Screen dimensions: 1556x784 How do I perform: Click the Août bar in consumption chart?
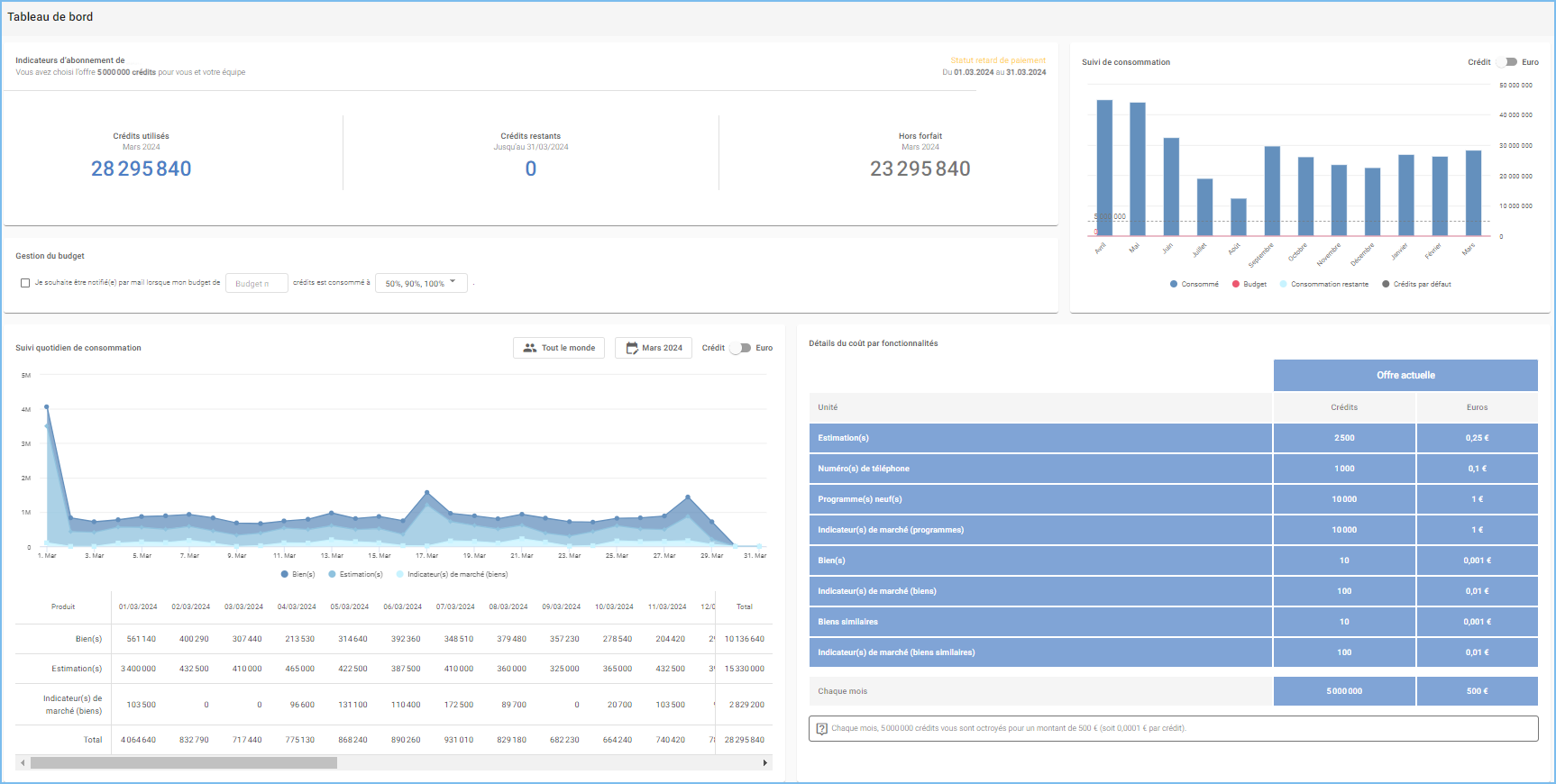(1239, 217)
